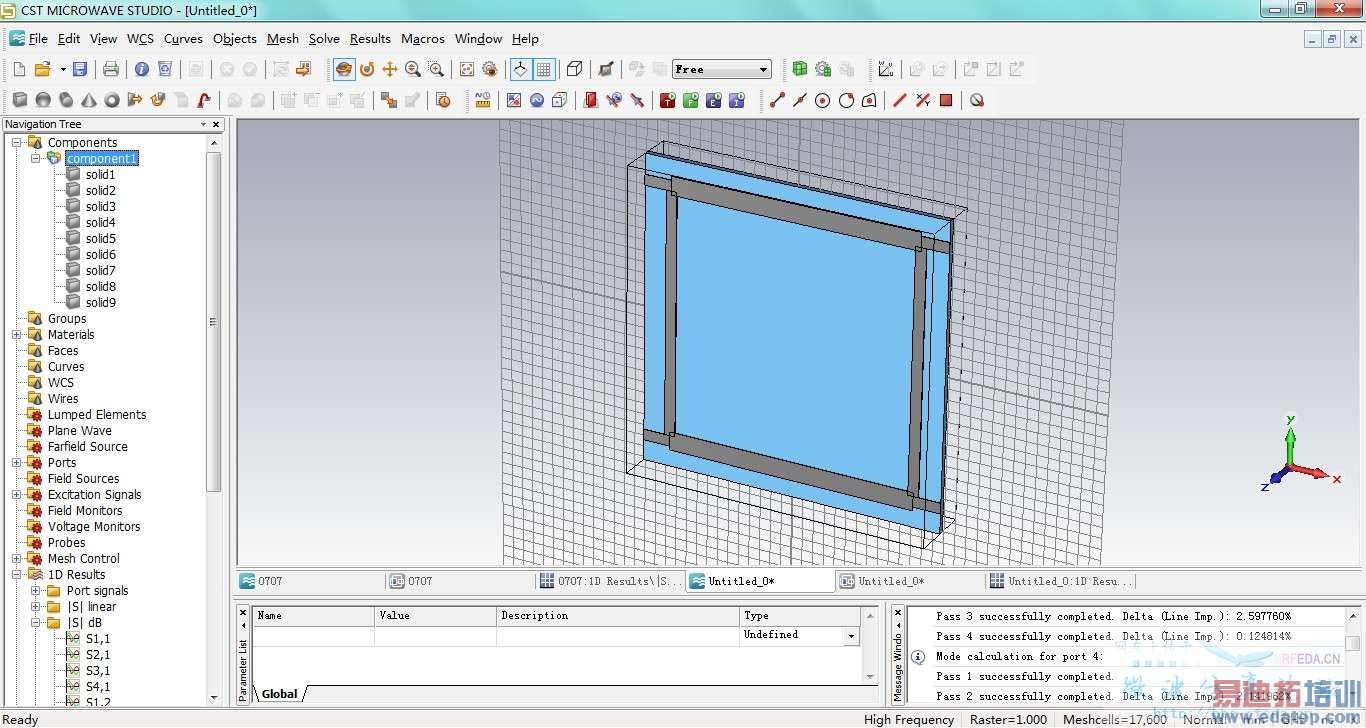1366x728 pixels.
Task: Open the Solve menu
Action: point(324,38)
